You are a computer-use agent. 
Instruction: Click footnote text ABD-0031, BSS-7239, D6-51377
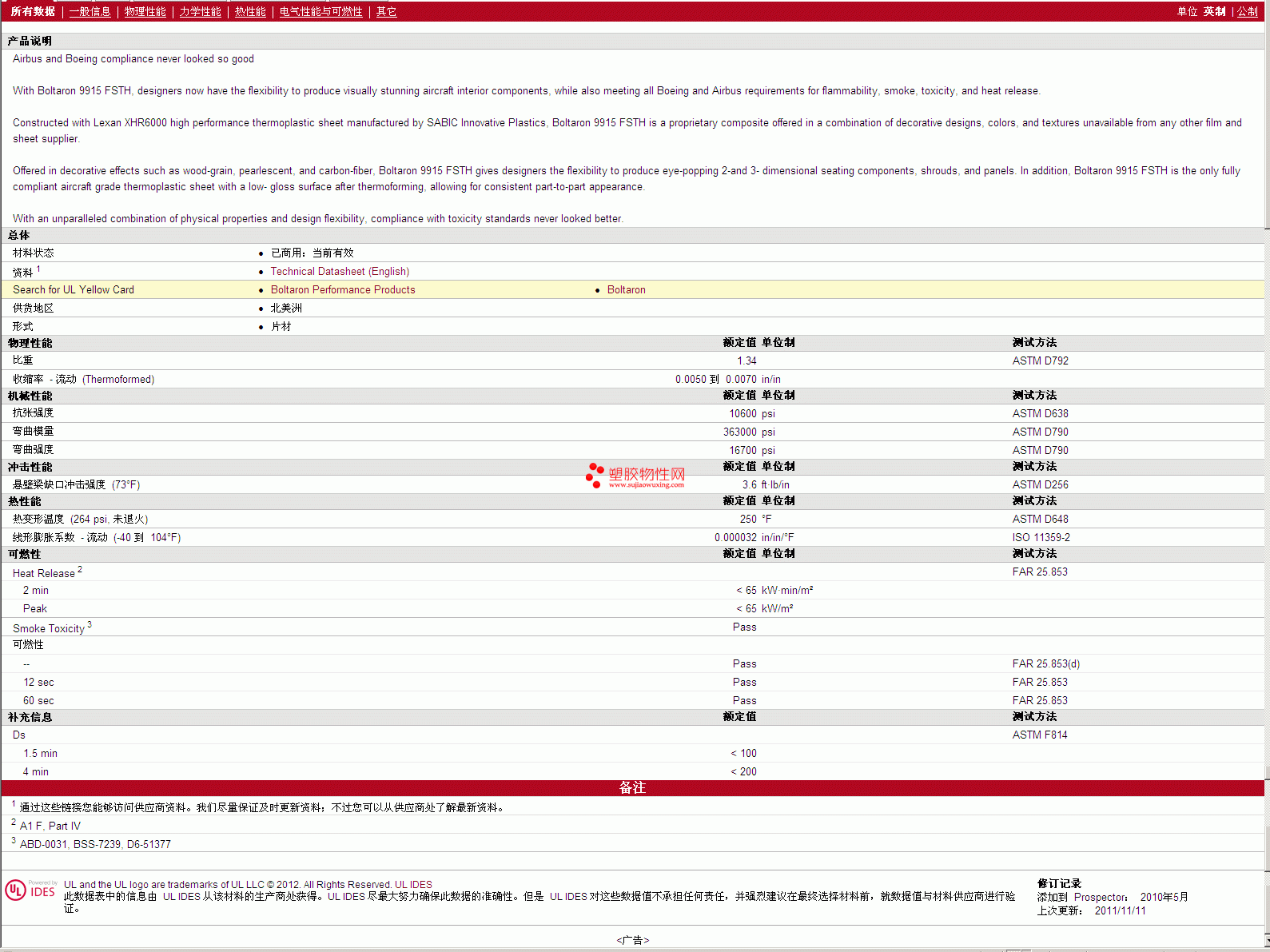click(95, 845)
